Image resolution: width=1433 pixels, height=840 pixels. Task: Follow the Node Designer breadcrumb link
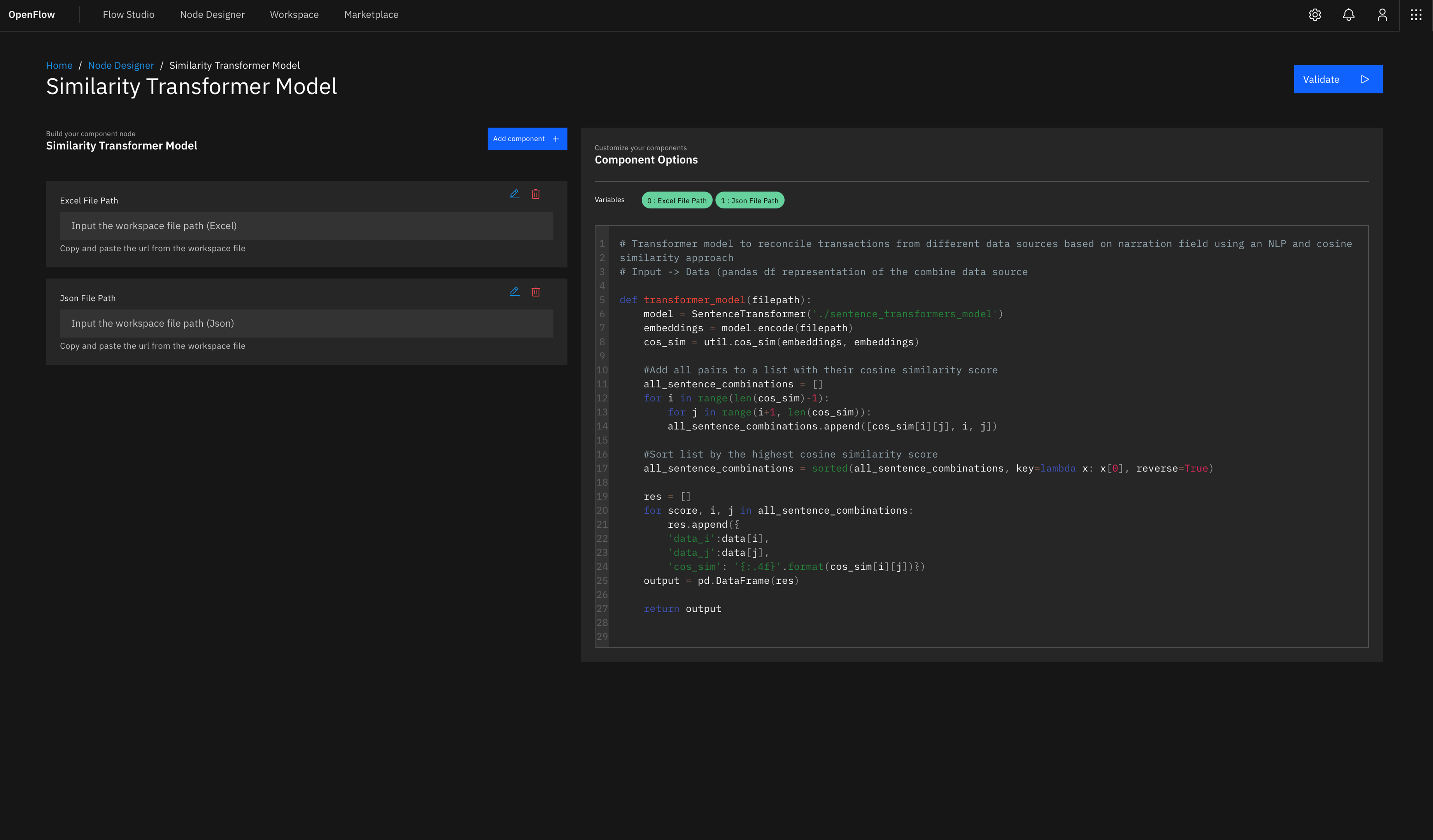tap(121, 65)
